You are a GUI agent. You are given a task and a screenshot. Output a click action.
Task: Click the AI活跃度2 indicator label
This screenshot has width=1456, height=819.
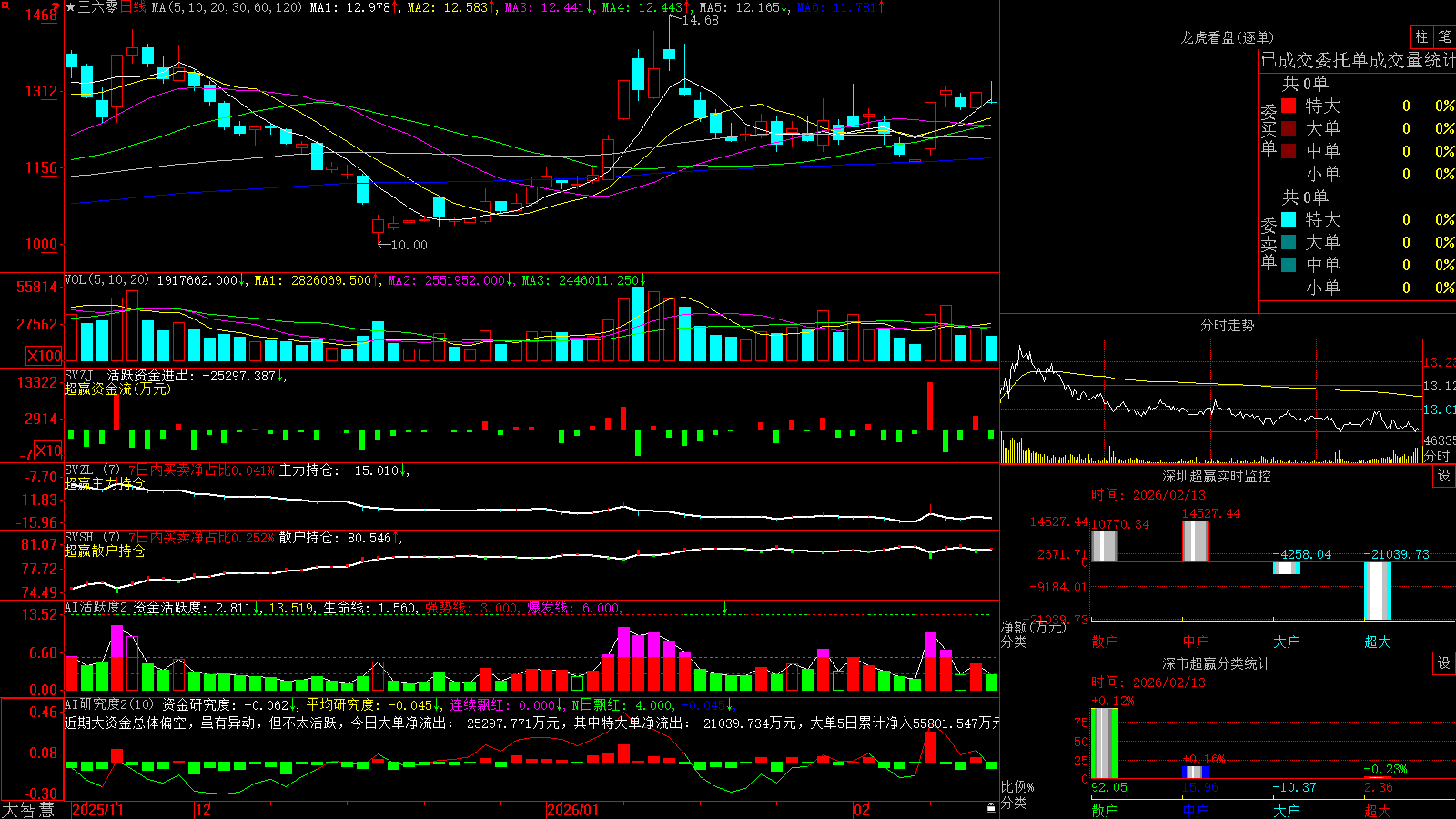(96, 607)
